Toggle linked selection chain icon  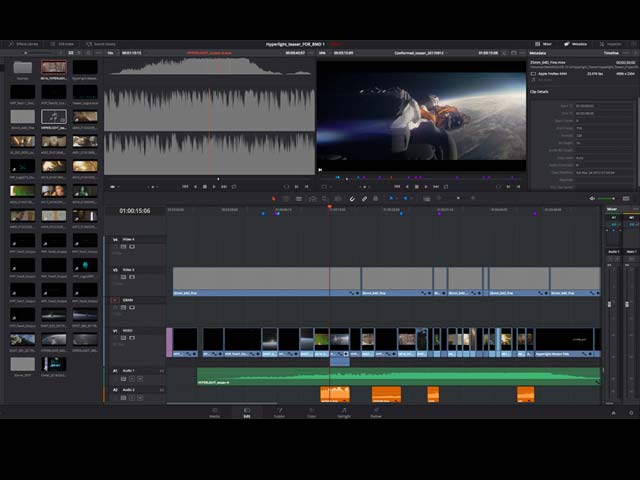coord(364,198)
